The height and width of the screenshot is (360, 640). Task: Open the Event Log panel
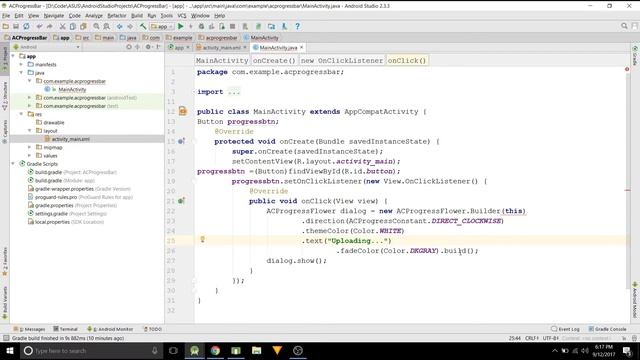tap(565, 329)
